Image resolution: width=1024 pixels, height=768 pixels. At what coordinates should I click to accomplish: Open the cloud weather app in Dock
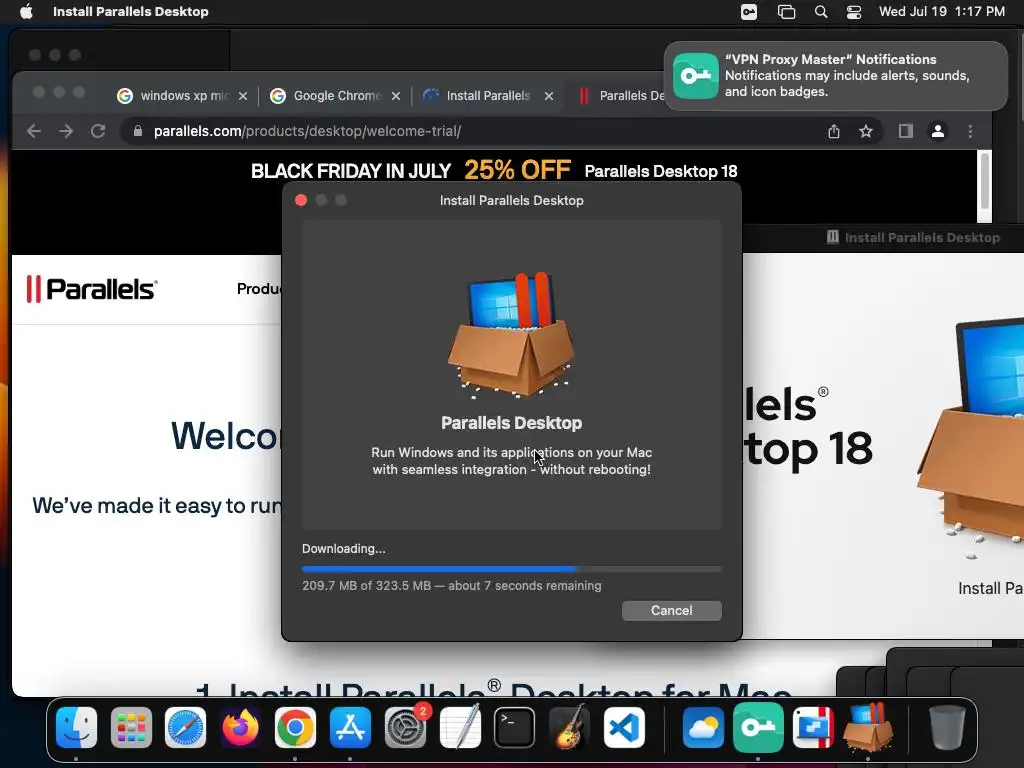pyautogui.click(x=703, y=728)
